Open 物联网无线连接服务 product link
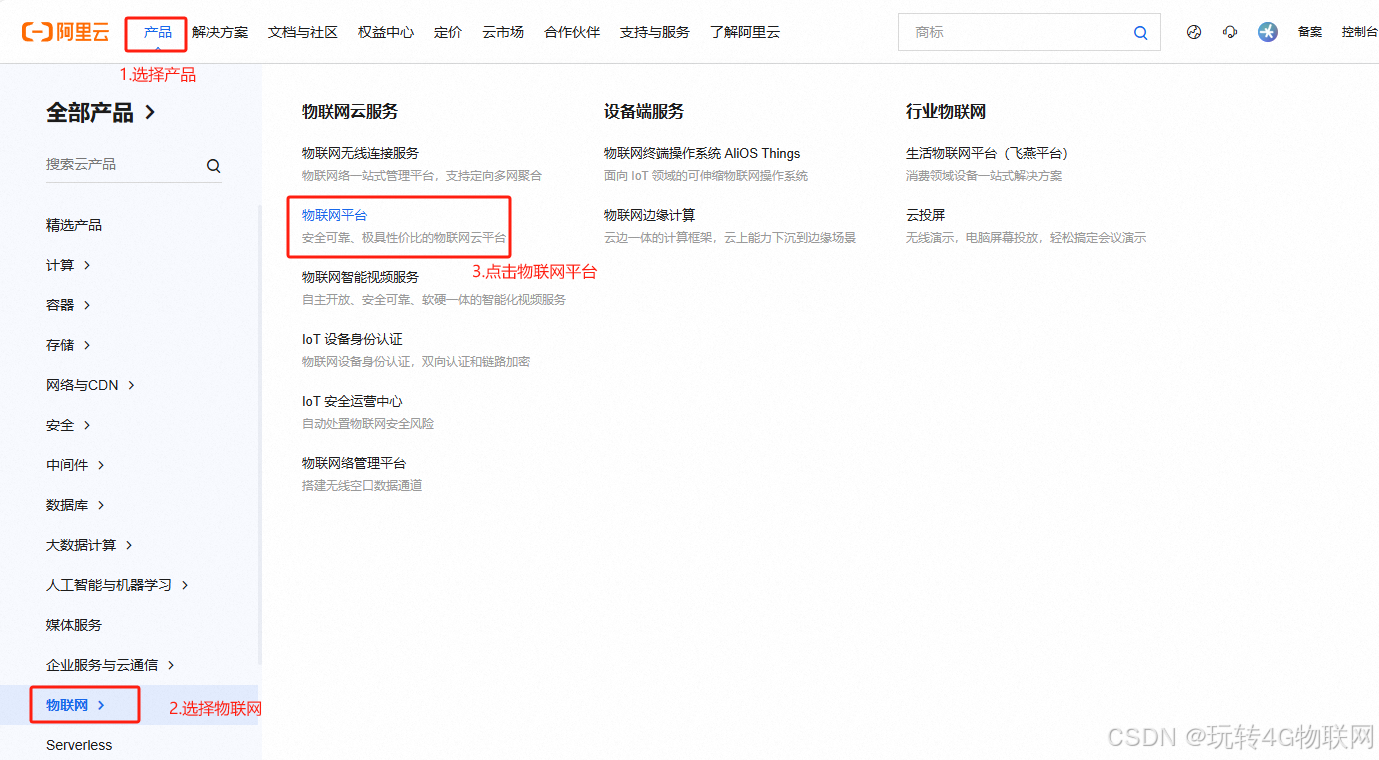Image resolution: width=1379 pixels, height=760 pixels. (x=360, y=153)
